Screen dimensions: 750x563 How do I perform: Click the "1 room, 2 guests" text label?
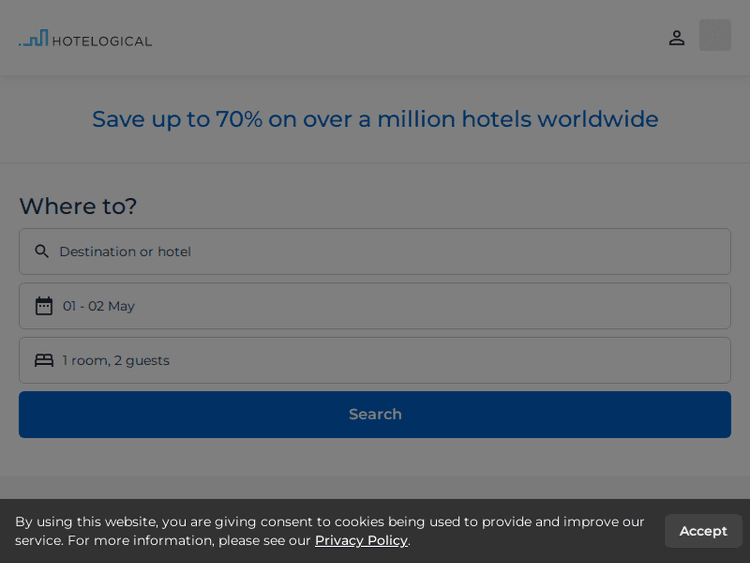pos(116,360)
